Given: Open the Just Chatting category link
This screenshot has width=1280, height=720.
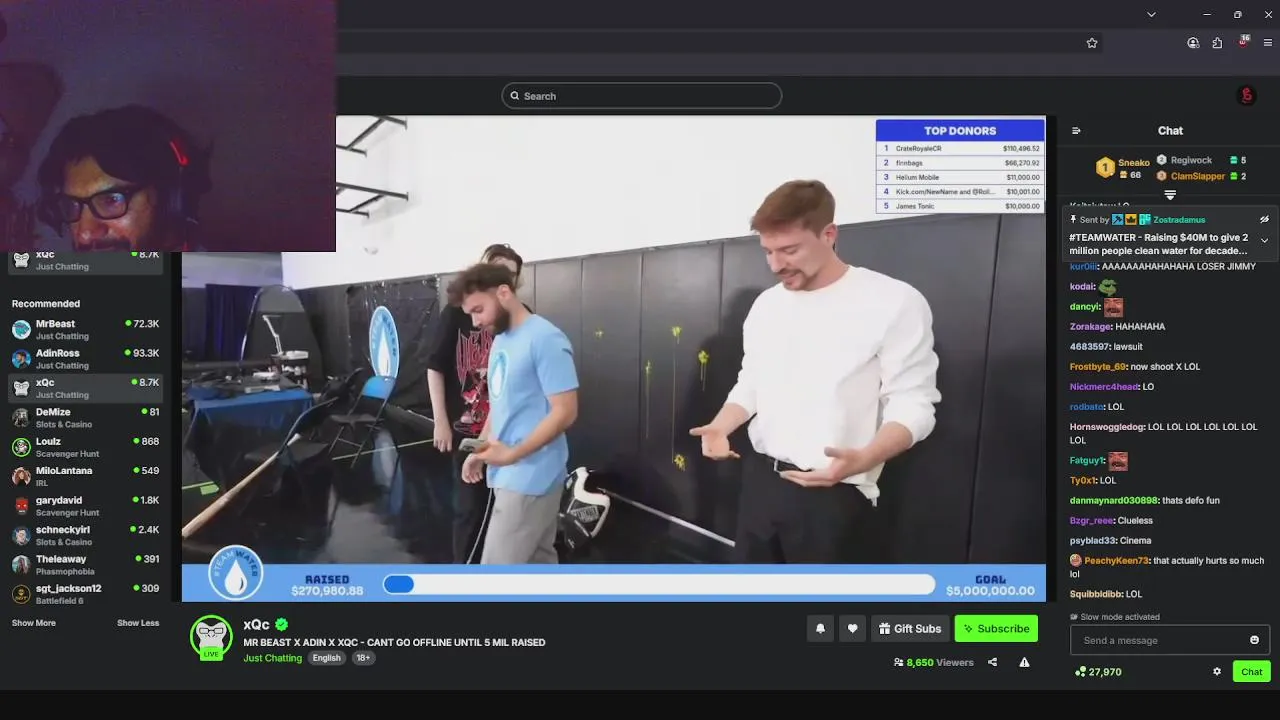Looking at the screenshot, I should point(272,658).
